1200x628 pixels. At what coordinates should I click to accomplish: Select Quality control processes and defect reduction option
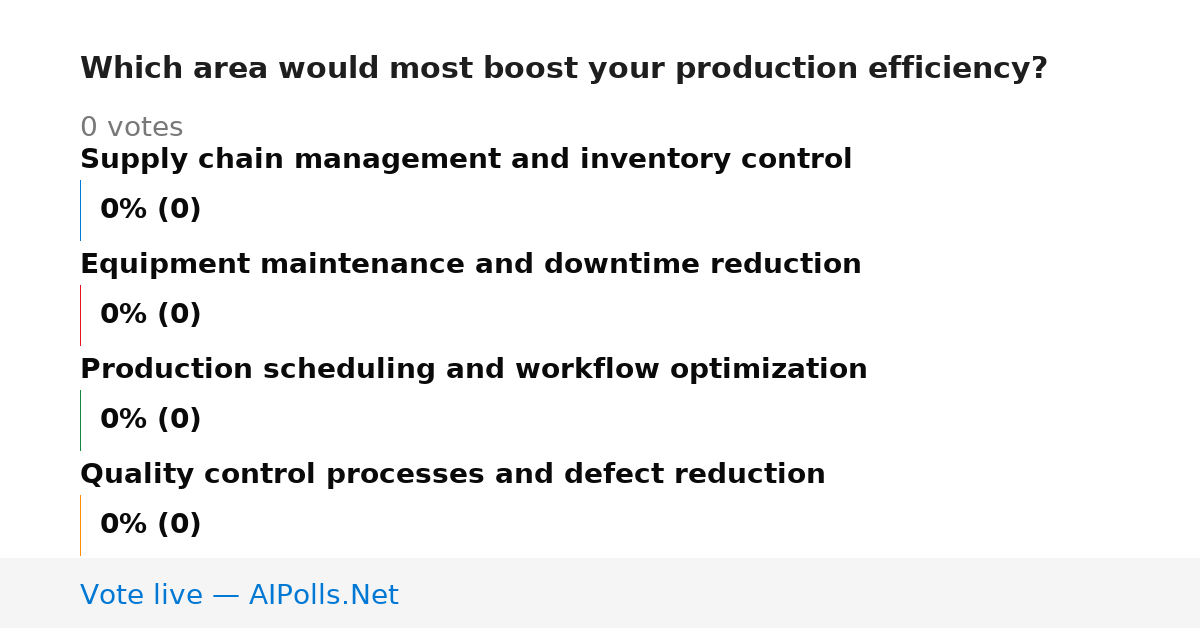pos(453,475)
